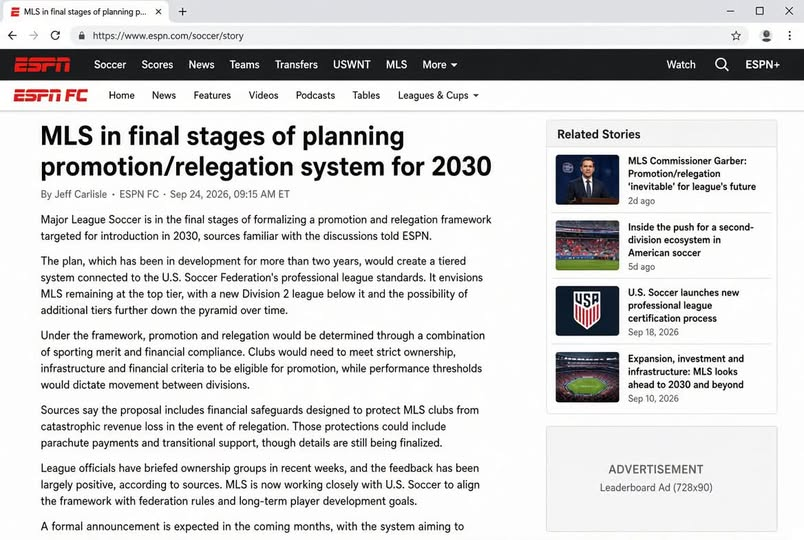Open the browser three-dot menu
The image size is (804, 540).
pos(790,35)
